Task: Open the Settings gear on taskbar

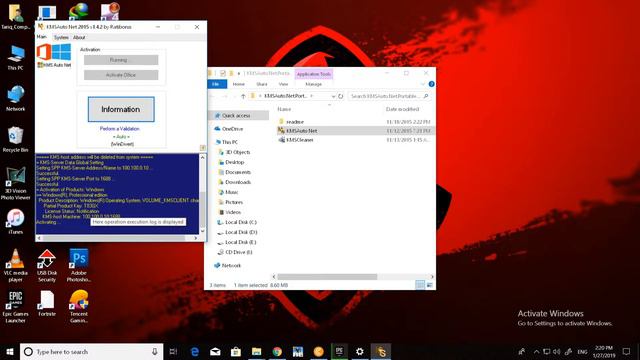Action: (x=360, y=351)
